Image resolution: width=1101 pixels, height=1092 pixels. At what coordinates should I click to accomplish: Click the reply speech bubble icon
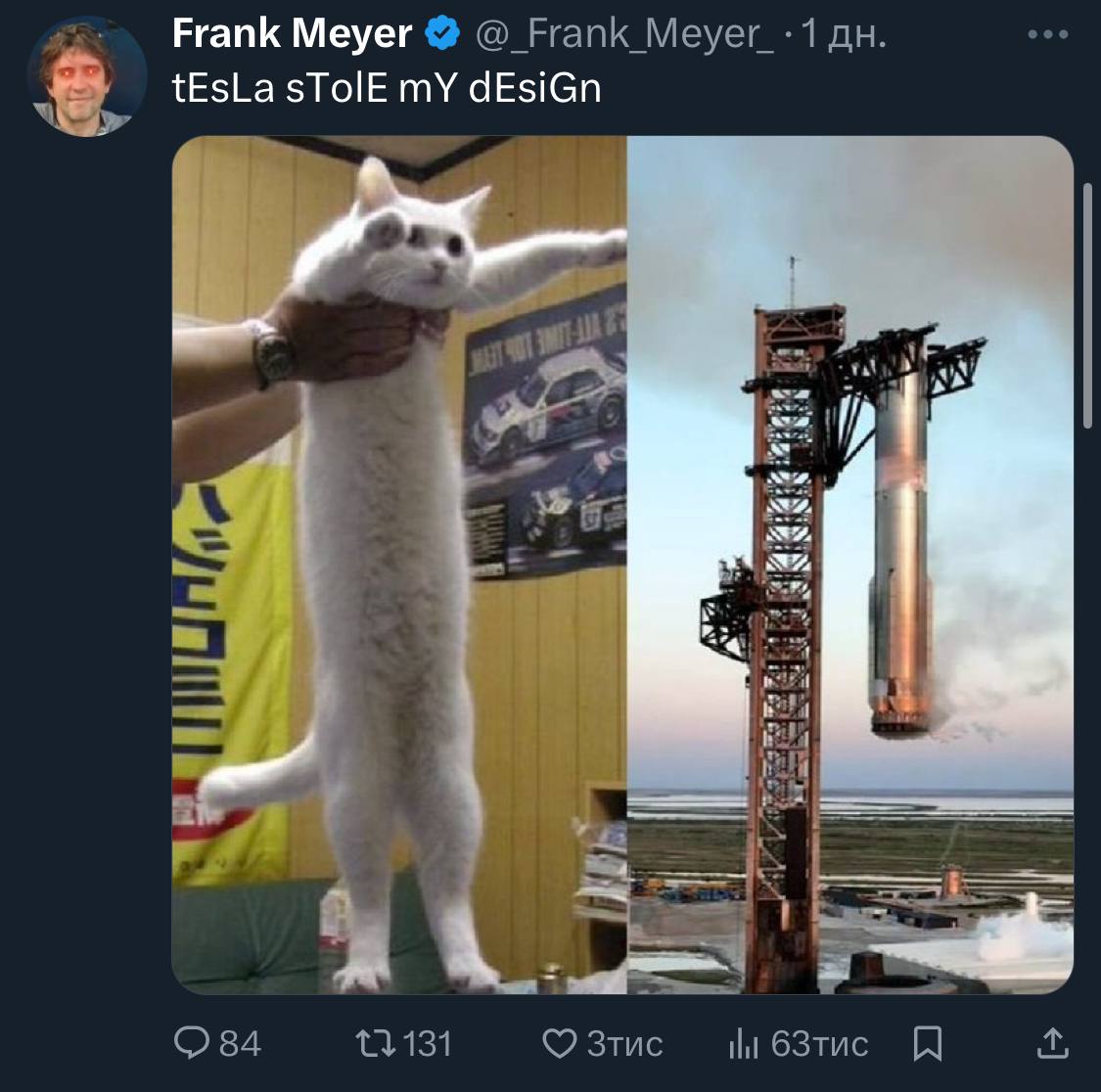(x=190, y=1043)
